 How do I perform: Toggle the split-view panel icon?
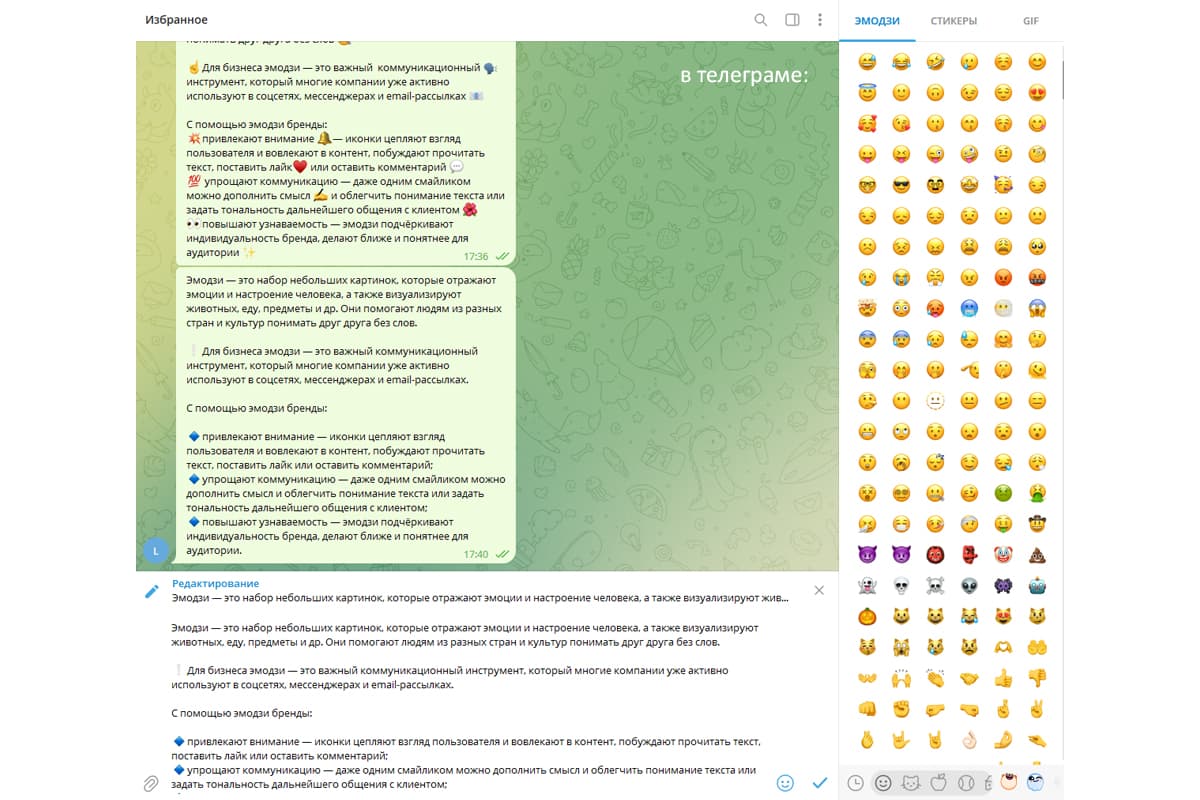tap(790, 19)
